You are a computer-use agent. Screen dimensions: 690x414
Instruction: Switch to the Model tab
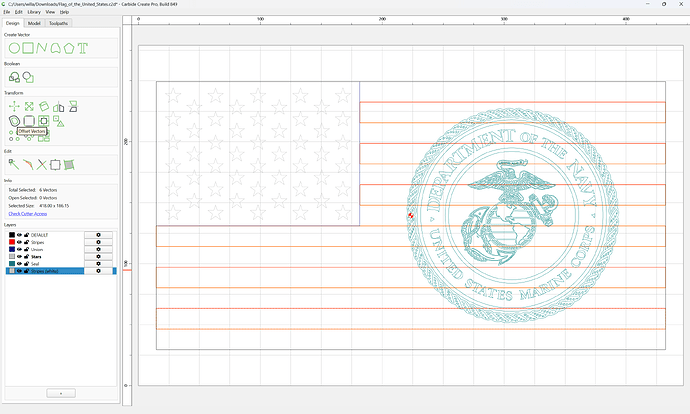coord(34,23)
